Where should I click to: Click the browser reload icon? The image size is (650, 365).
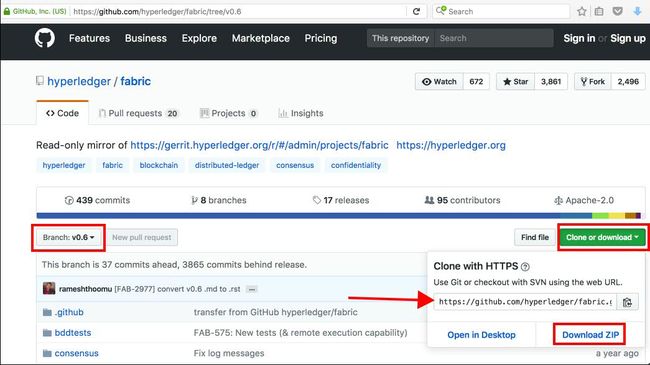click(416, 12)
